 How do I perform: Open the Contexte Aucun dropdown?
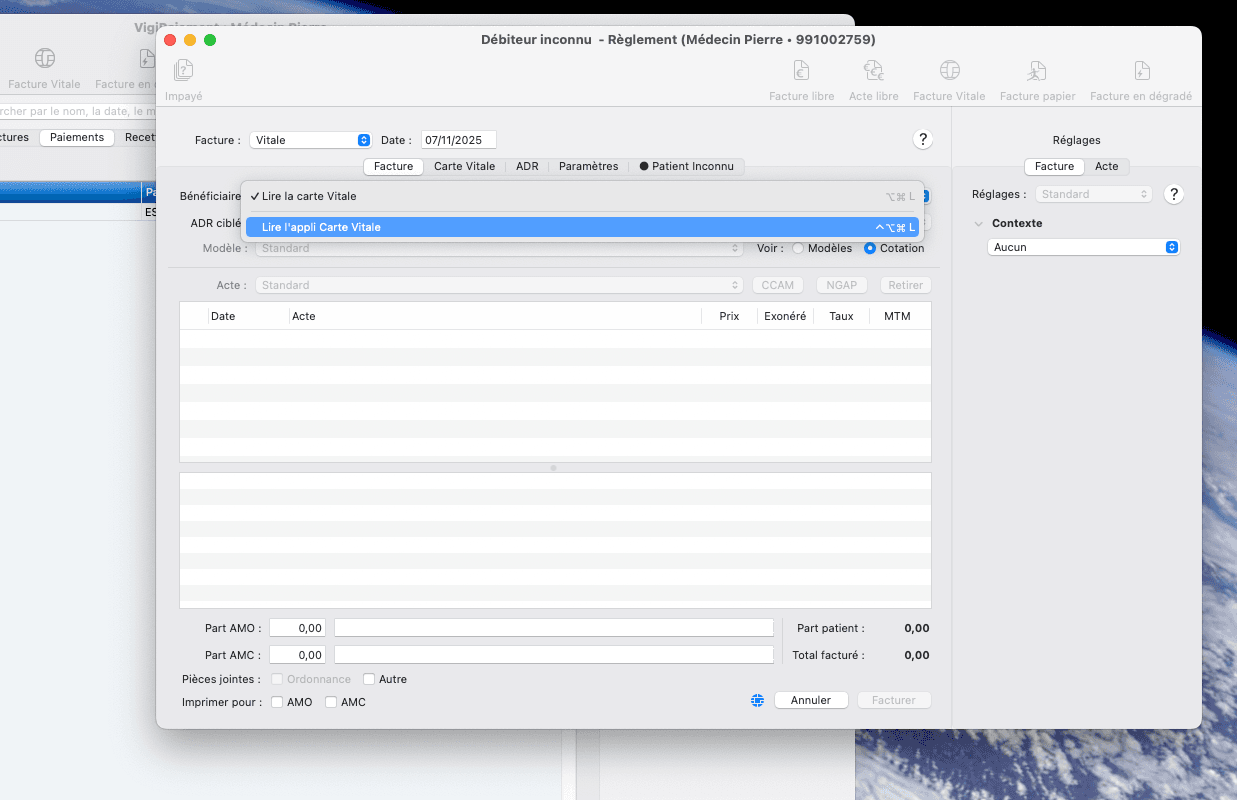click(x=1083, y=247)
